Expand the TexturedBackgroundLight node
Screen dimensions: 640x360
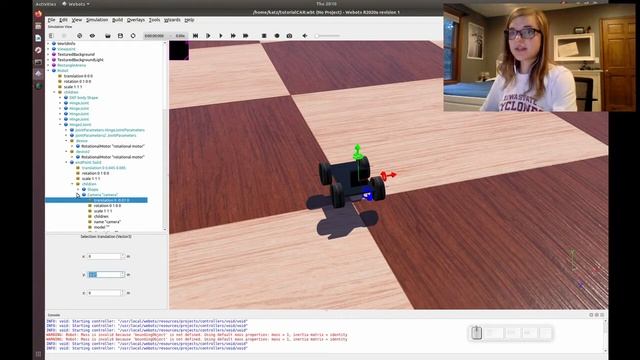pos(48,60)
